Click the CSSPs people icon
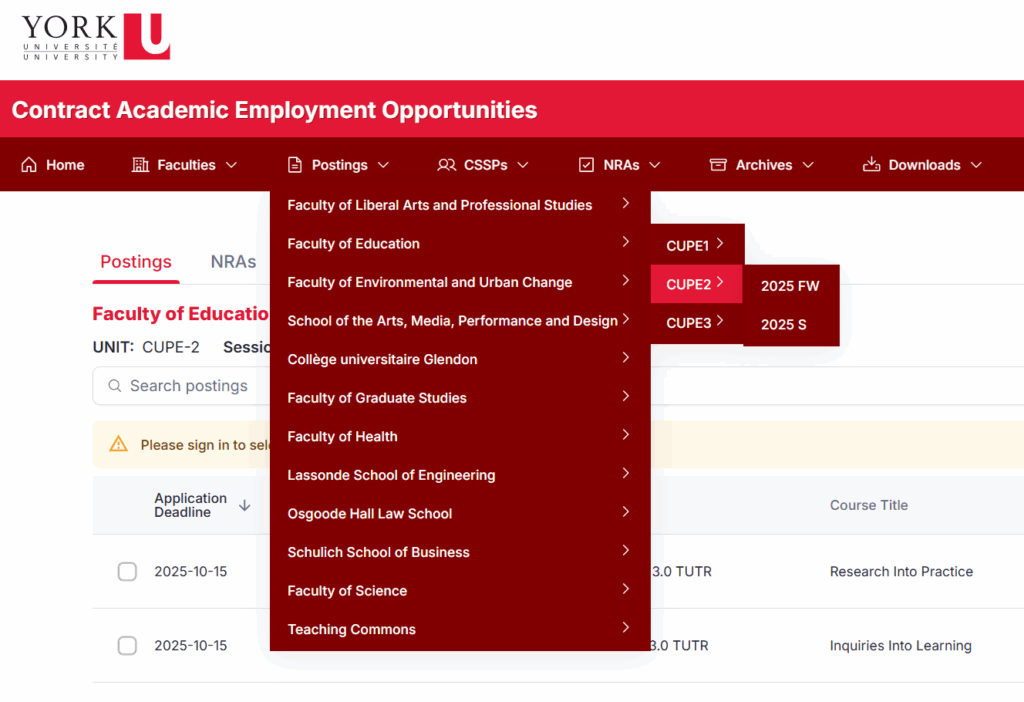Screen dimensions: 1024x702 tap(447, 164)
